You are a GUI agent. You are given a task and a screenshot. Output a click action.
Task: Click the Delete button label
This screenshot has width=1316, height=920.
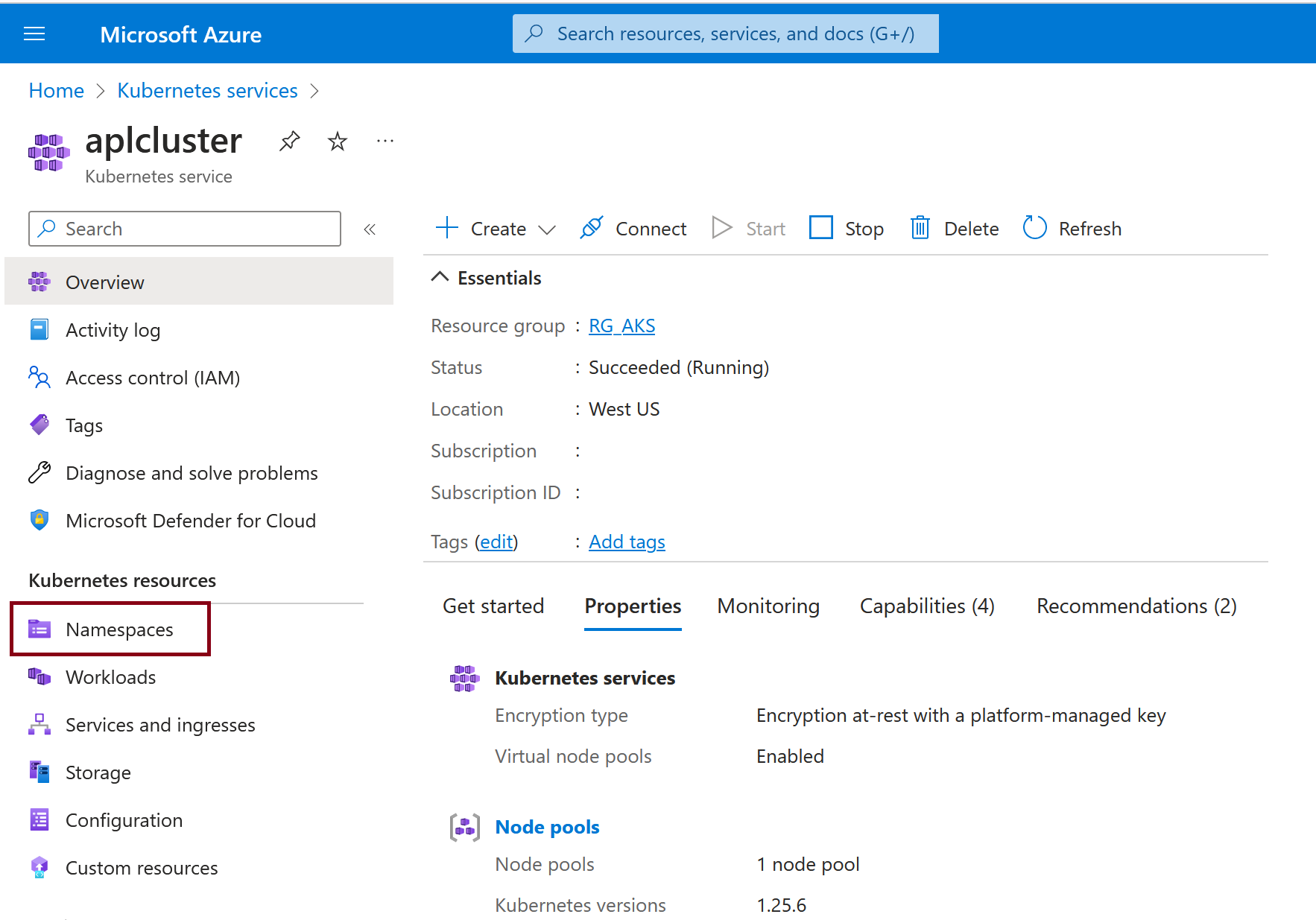(x=971, y=229)
